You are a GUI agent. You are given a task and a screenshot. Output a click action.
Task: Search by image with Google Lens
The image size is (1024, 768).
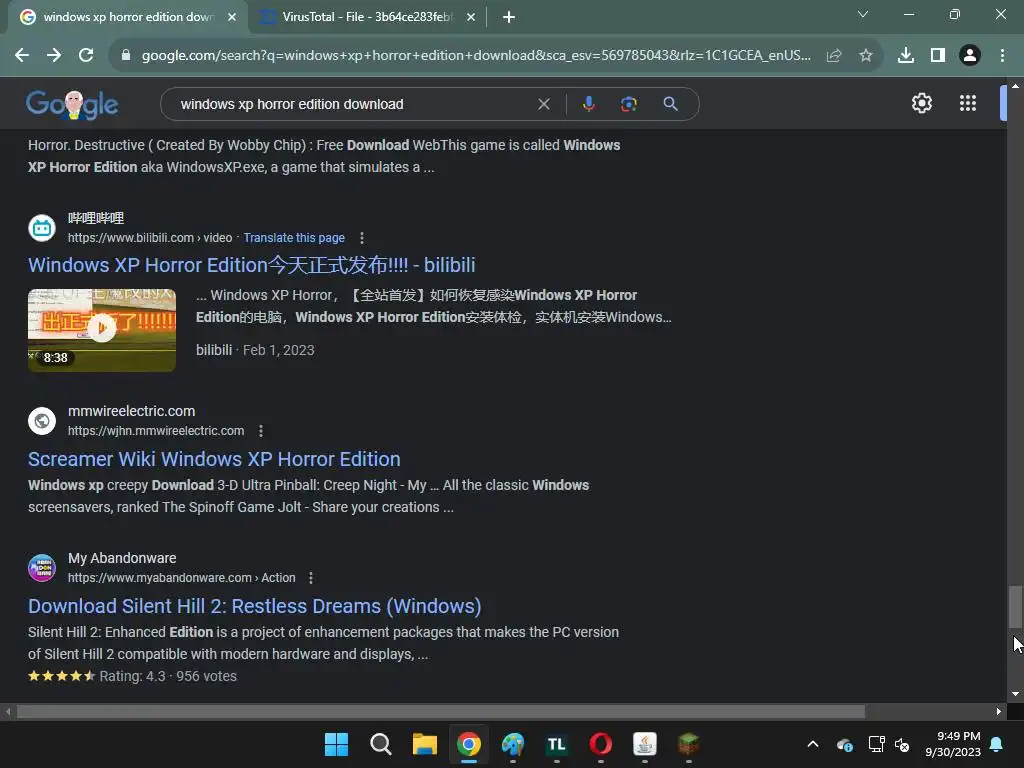628,104
